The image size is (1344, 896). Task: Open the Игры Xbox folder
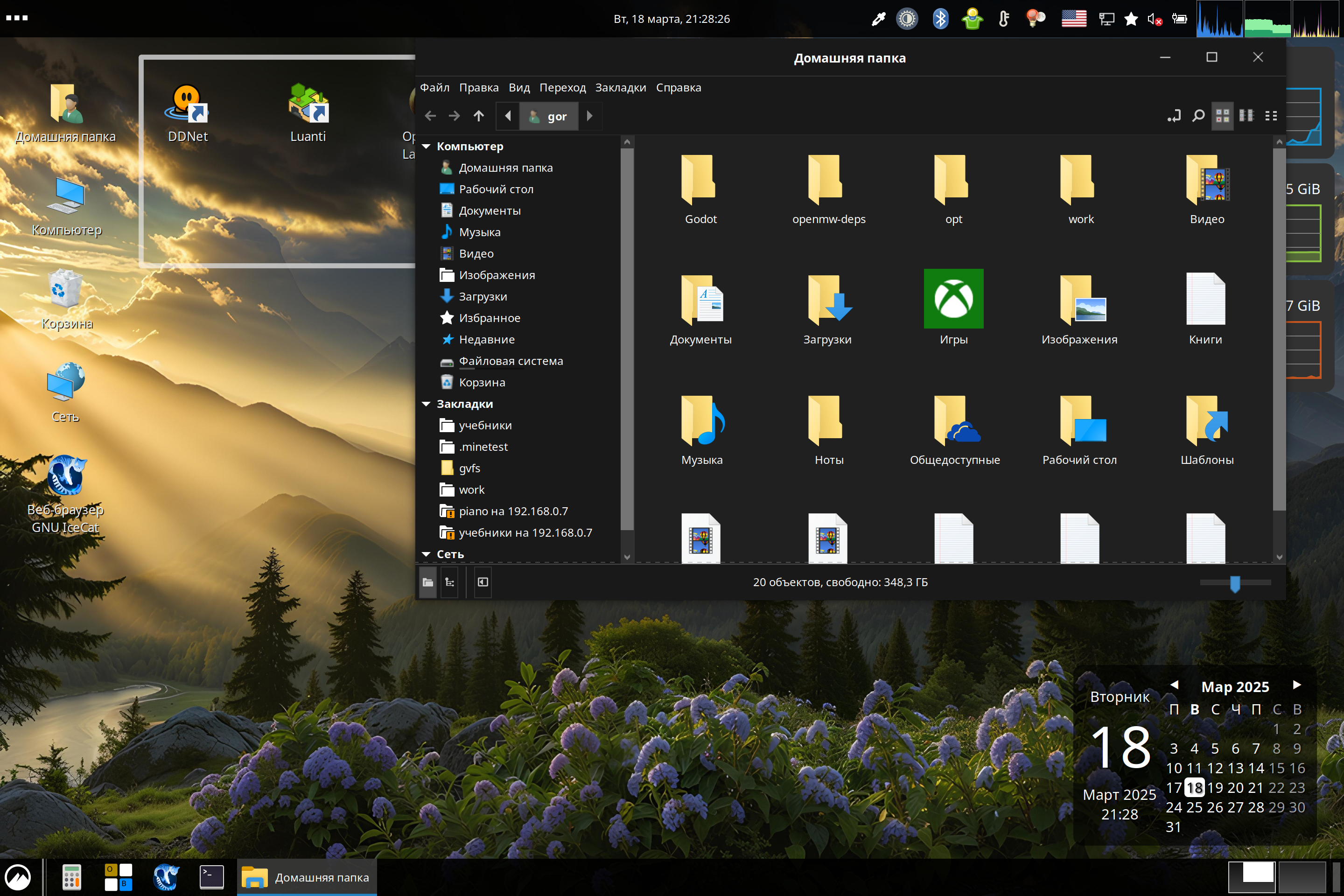[x=953, y=299]
